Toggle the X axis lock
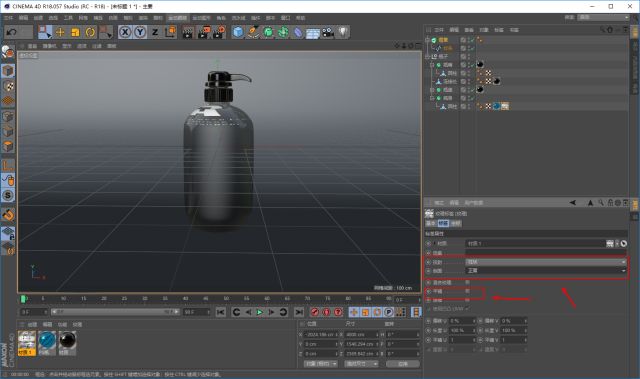Screen dimensions: 640x379 (125, 32)
